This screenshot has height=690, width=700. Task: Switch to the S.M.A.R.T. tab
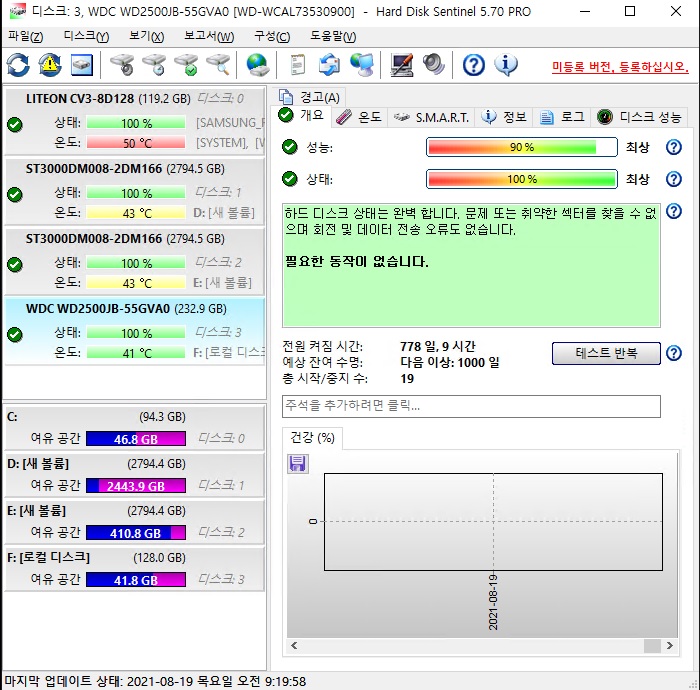(431, 117)
